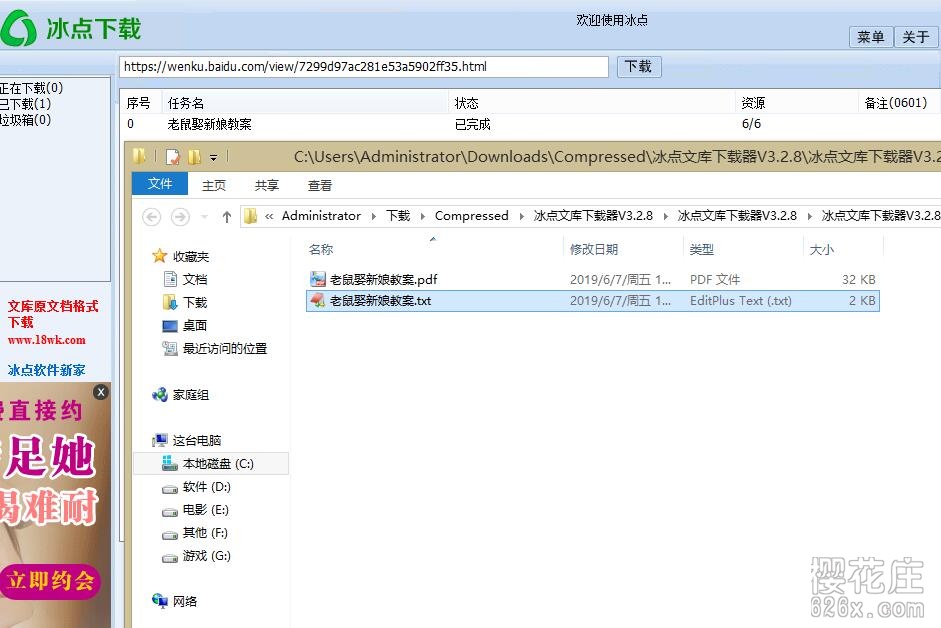This screenshot has height=628, width=941.
Task: Select 最近访问的位置 in the navigation pane
Action: [x=224, y=348]
